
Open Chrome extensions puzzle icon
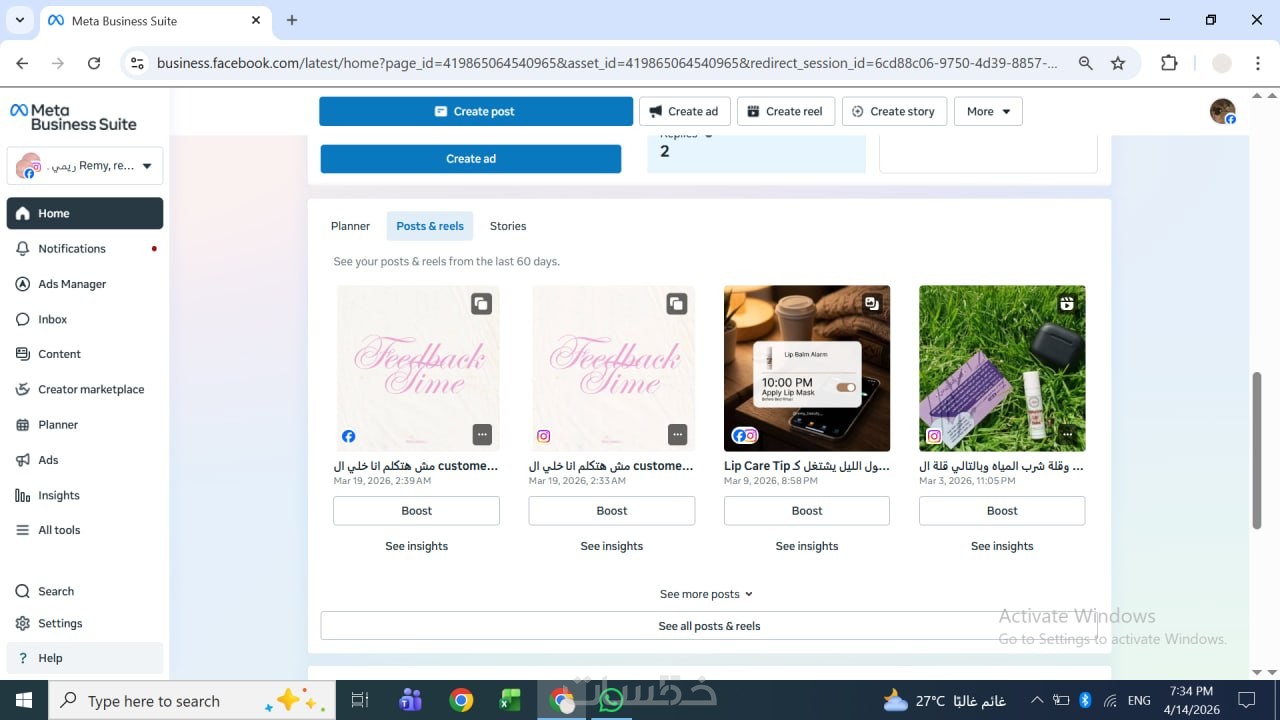point(1169,63)
